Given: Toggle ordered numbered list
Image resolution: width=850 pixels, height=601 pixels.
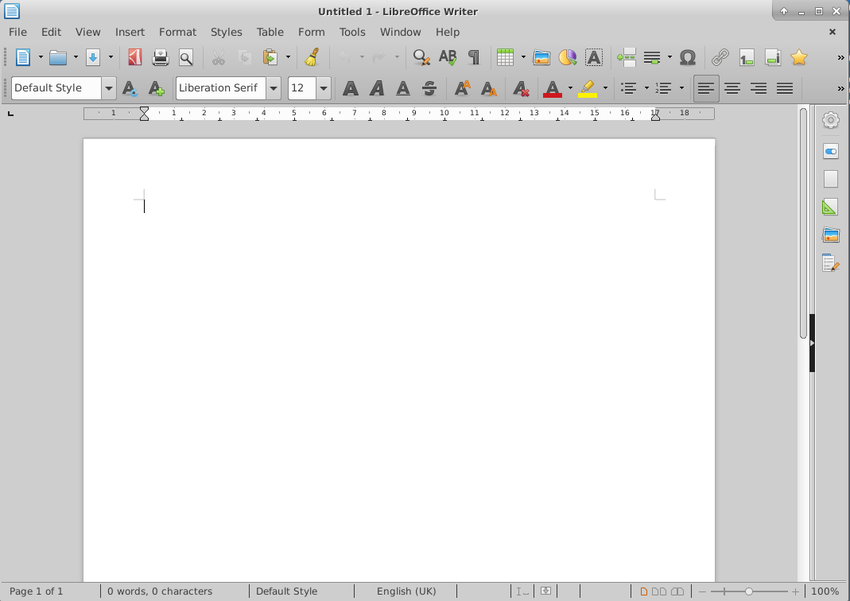Looking at the screenshot, I should tap(664, 88).
